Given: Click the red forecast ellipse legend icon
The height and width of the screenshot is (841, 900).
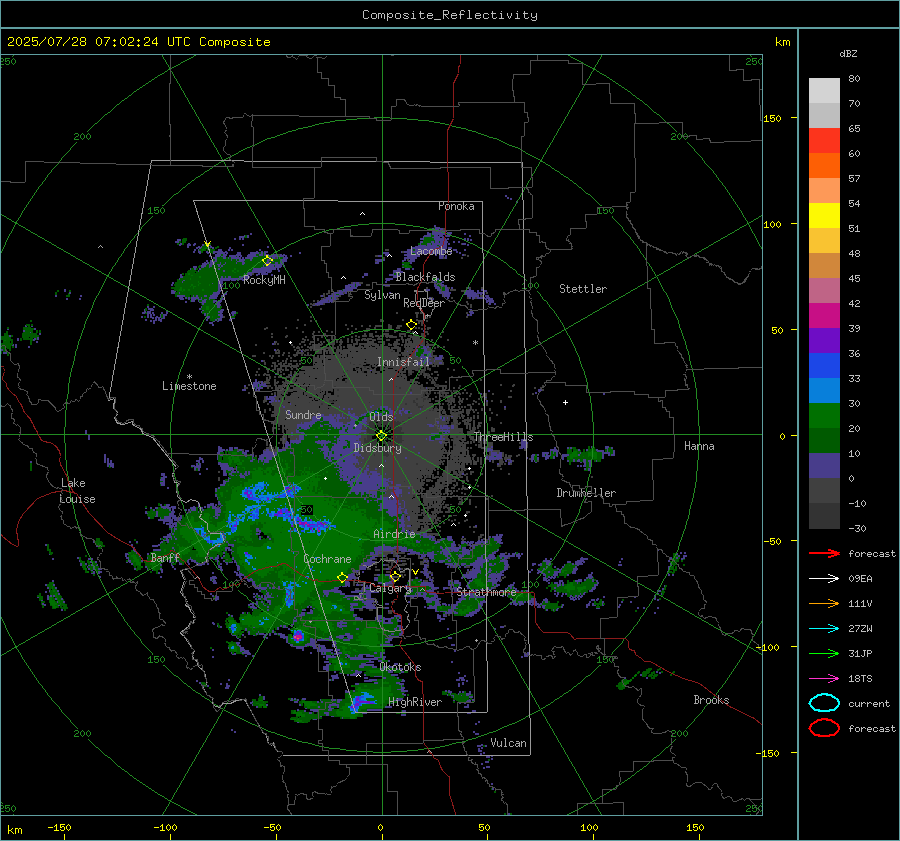Looking at the screenshot, I should 824,728.
